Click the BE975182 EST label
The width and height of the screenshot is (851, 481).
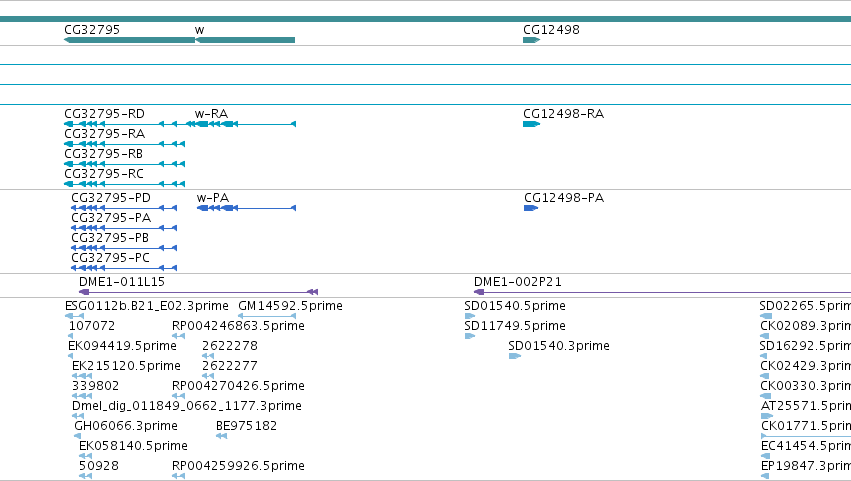[x=246, y=426]
